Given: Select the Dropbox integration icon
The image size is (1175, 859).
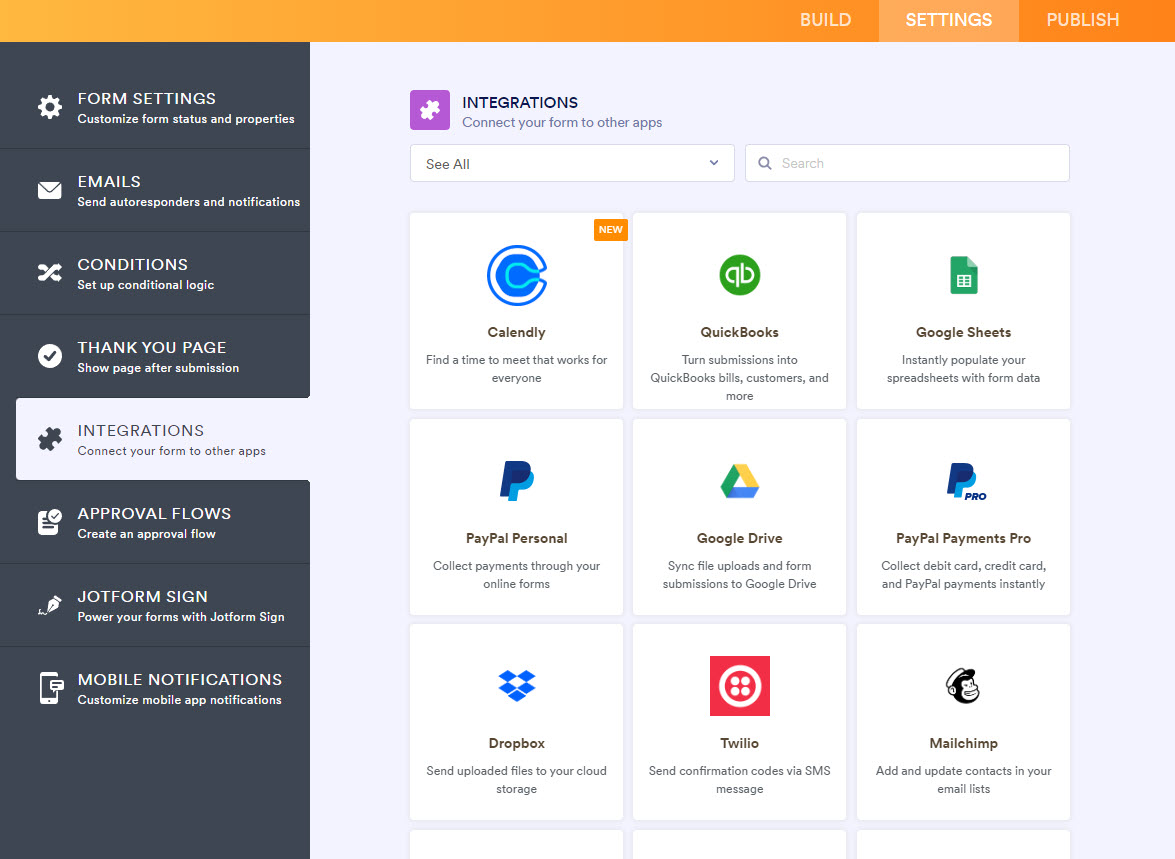Looking at the screenshot, I should pos(516,686).
